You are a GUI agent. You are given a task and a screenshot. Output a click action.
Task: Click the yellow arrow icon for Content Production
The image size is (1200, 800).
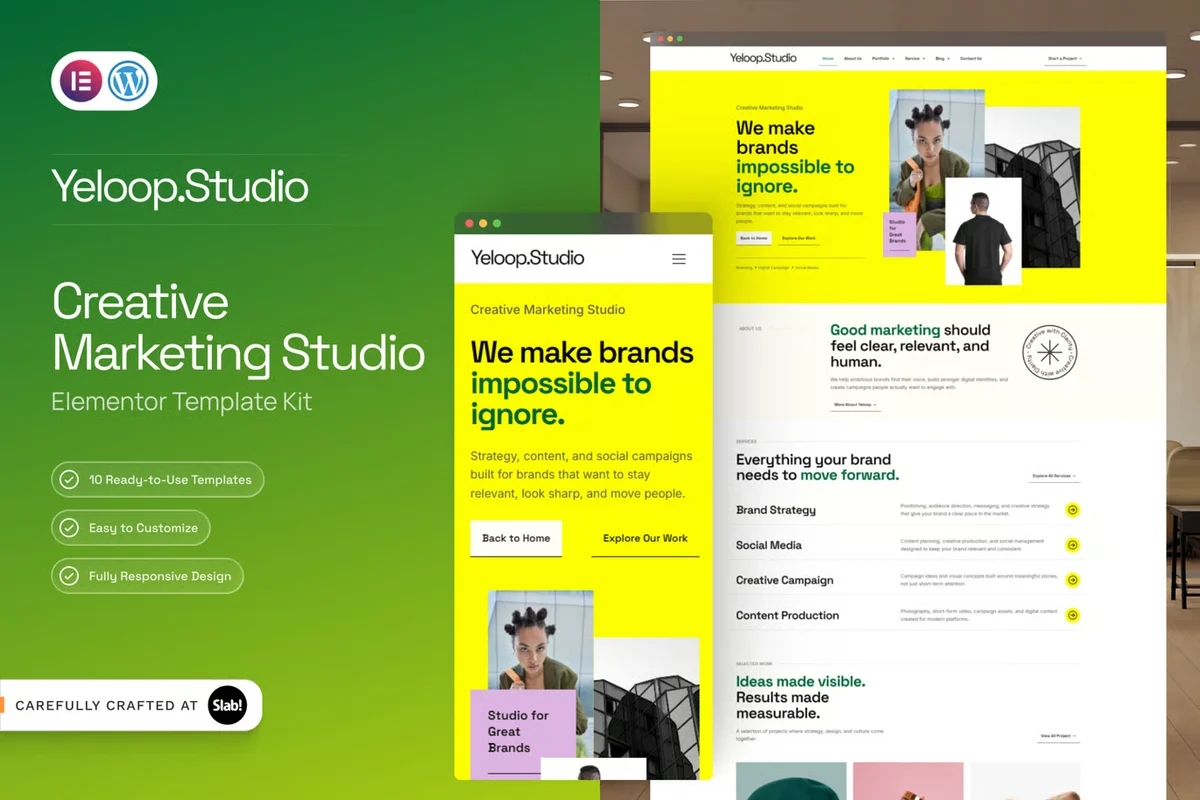1072,615
